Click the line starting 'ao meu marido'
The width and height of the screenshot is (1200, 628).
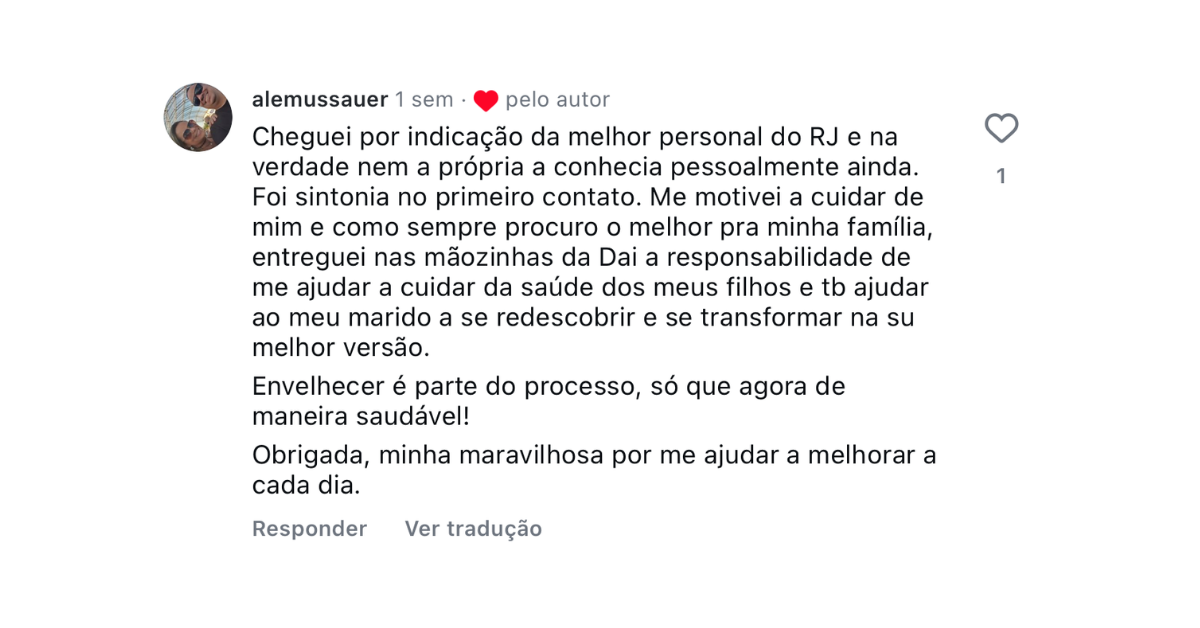pos(584,318)
